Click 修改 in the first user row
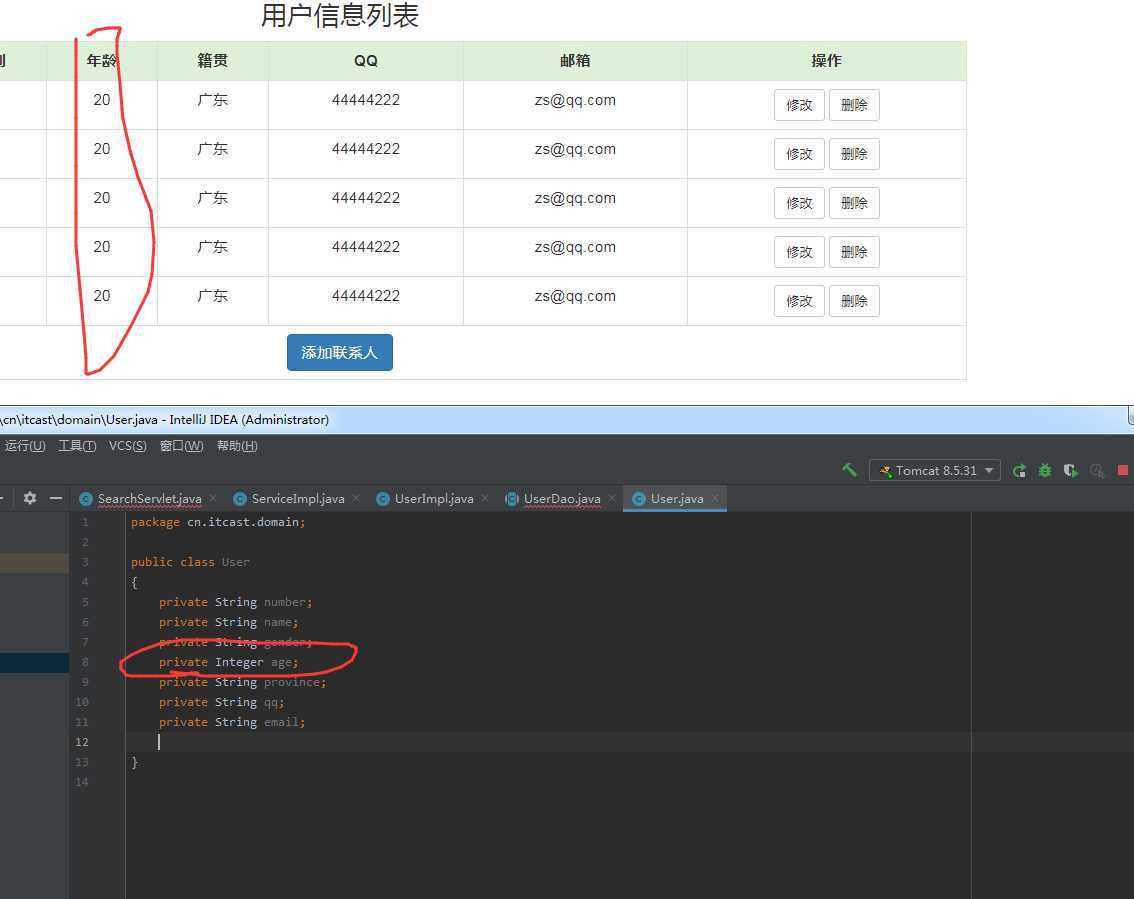 point(799,105)
